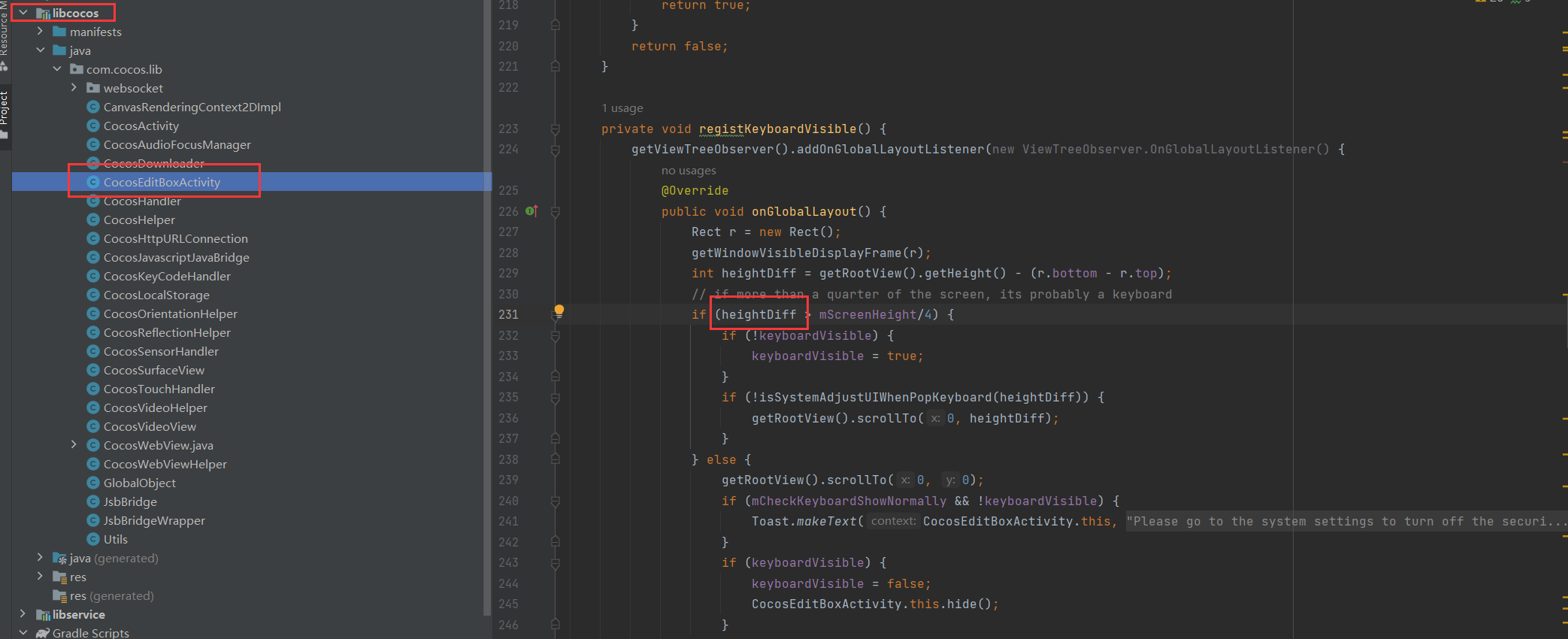
Task: Open CocosLocalStorage class
Action: 156,295
